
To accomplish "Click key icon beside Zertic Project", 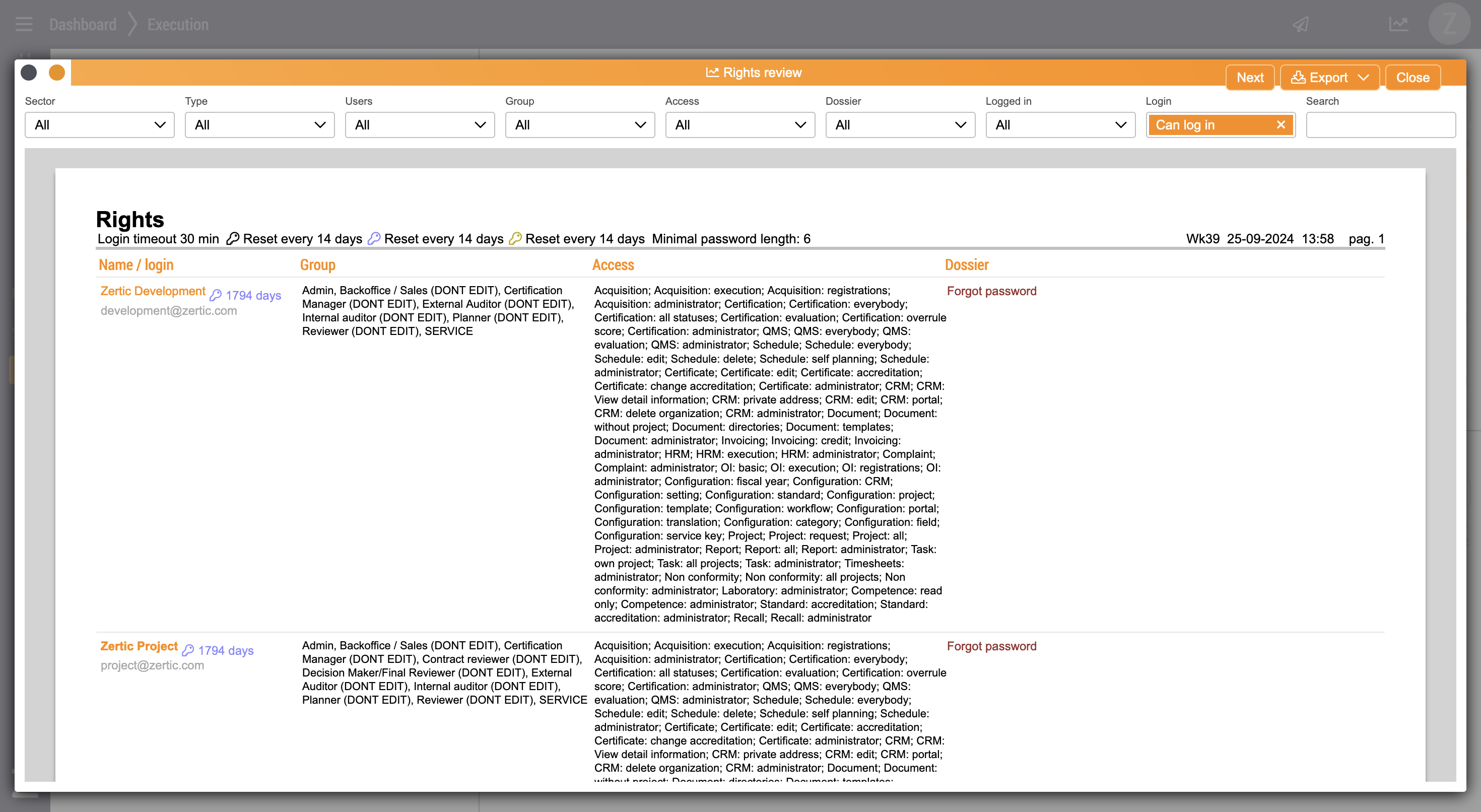I will 188,650.
